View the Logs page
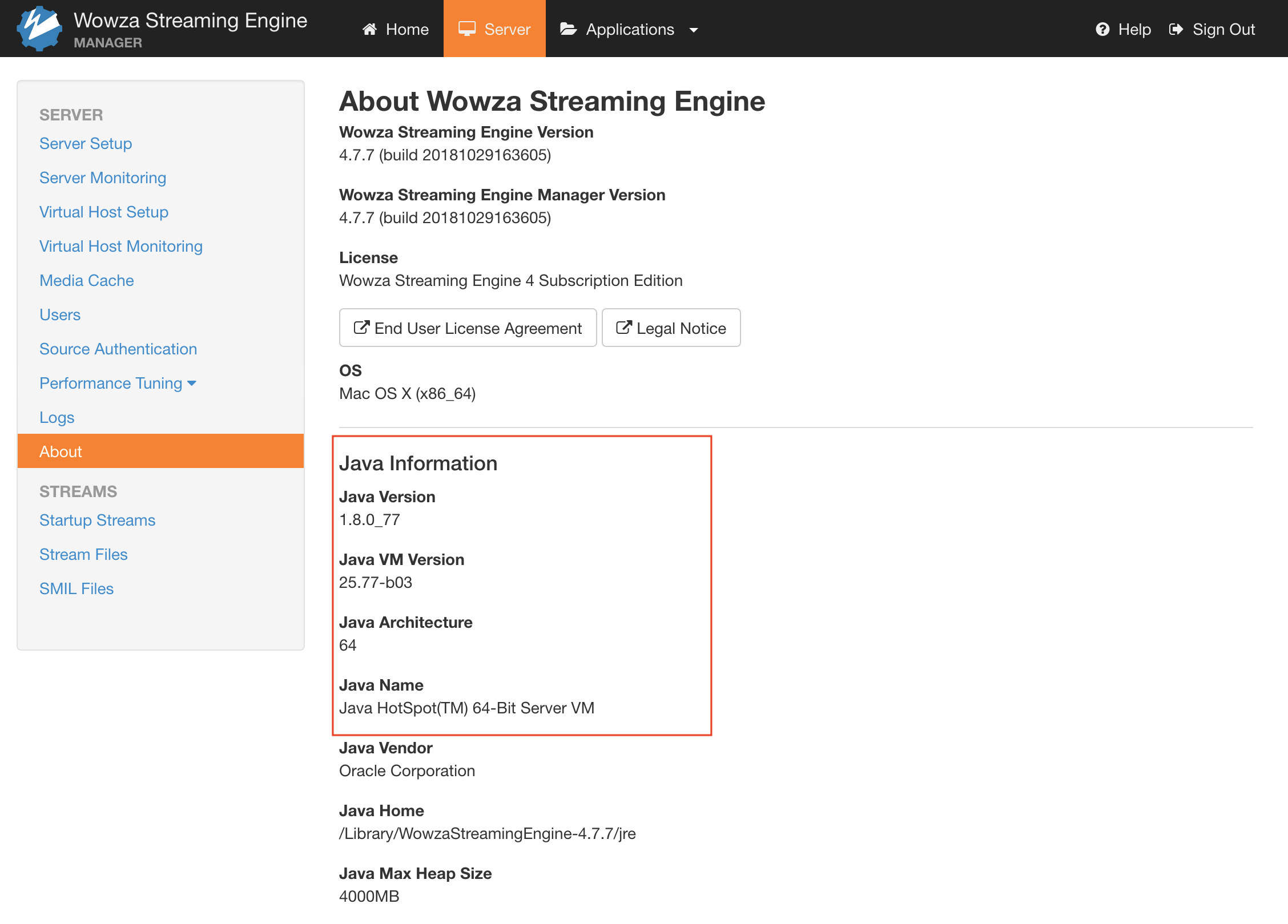The height and width of the screenshot is (924, 1288). (x=57, y=417)
